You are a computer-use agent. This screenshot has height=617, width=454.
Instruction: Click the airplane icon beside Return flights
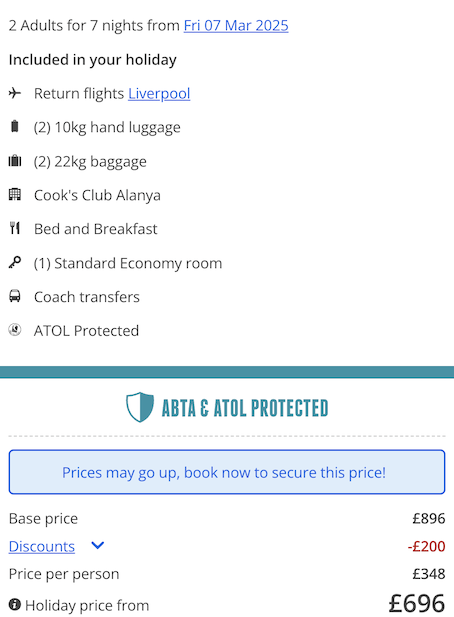pyautogui.click(x=15, y=93)
